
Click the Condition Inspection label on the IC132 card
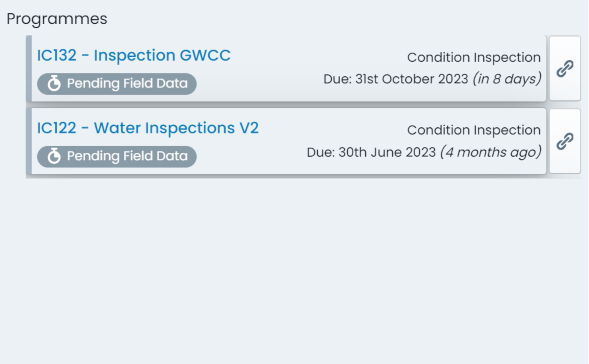(x=474, y=57)
